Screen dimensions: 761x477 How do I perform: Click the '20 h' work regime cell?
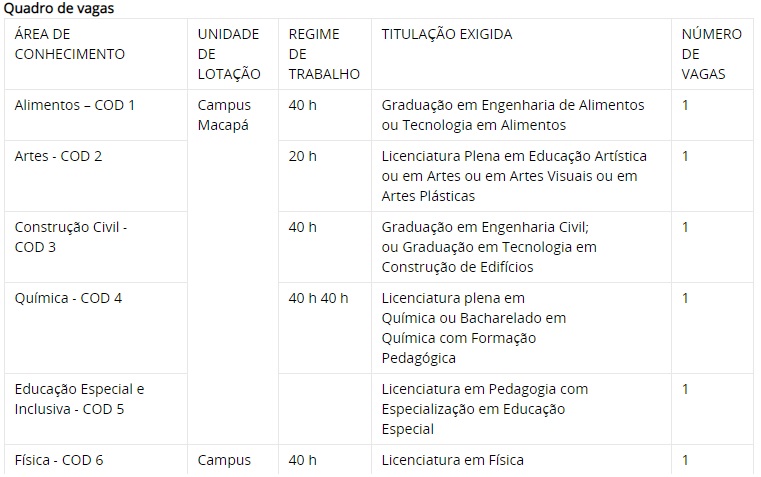[325, 176]
